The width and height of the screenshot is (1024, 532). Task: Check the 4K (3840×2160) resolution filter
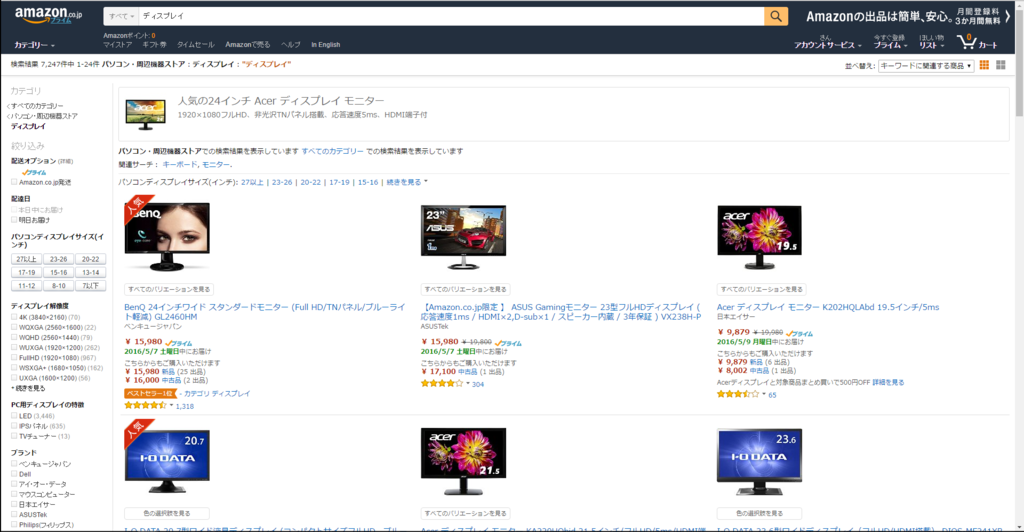pyautogui.click(x=14, y=317)
